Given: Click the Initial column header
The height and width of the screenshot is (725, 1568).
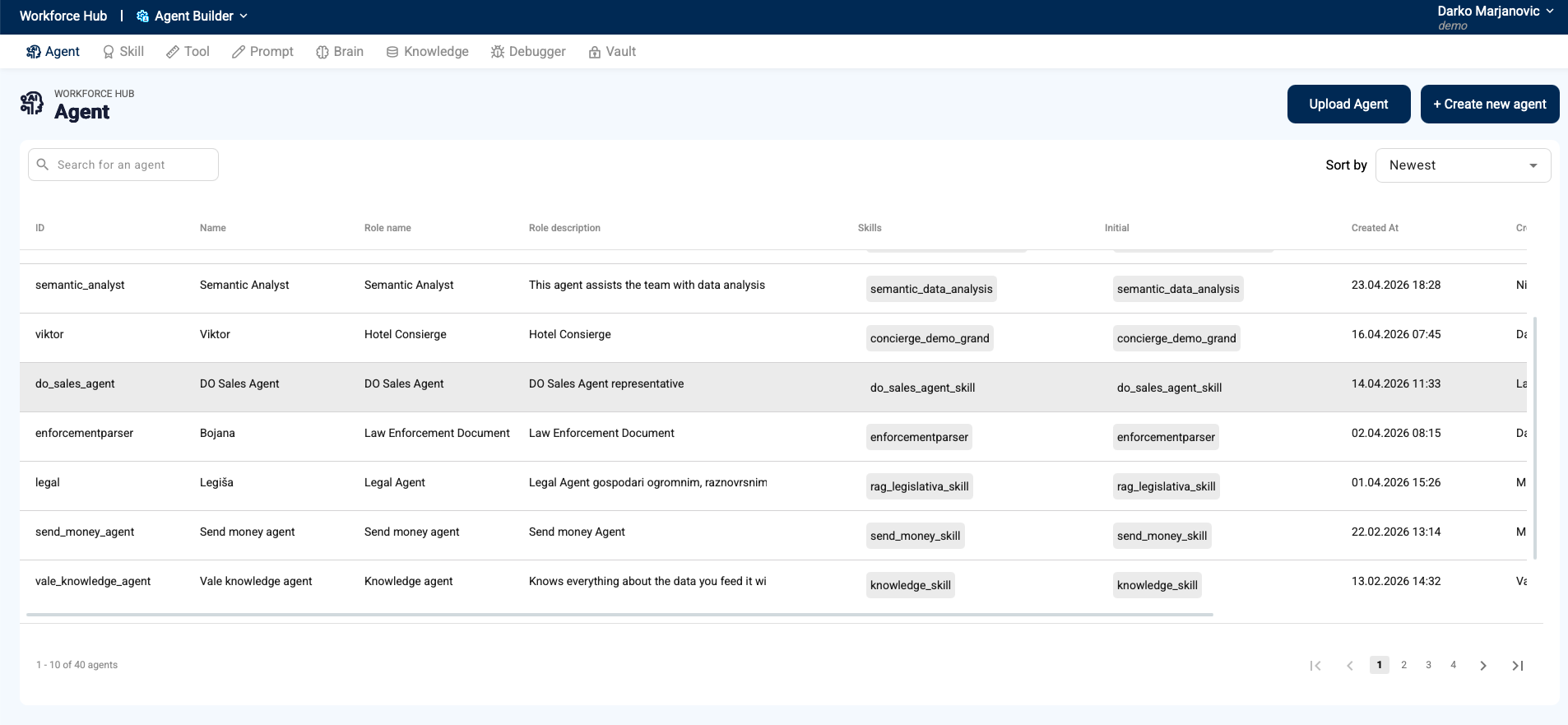Looking at the screenshot, I should tap(1116, 228).
